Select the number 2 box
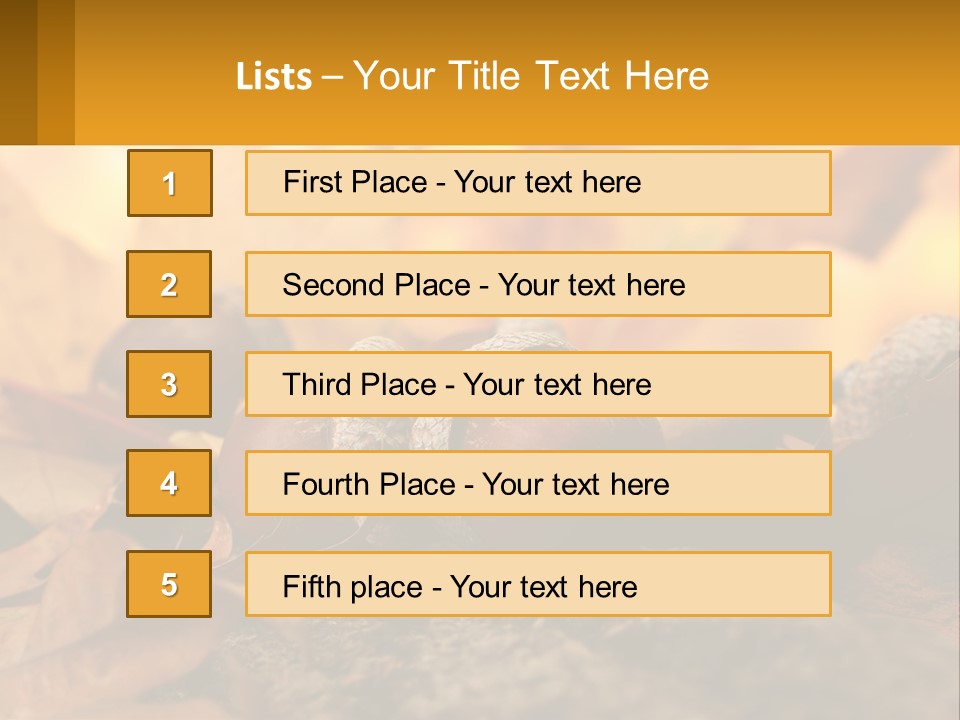The width and height of the screenshot is (960, 720). (x=169, y=284)
